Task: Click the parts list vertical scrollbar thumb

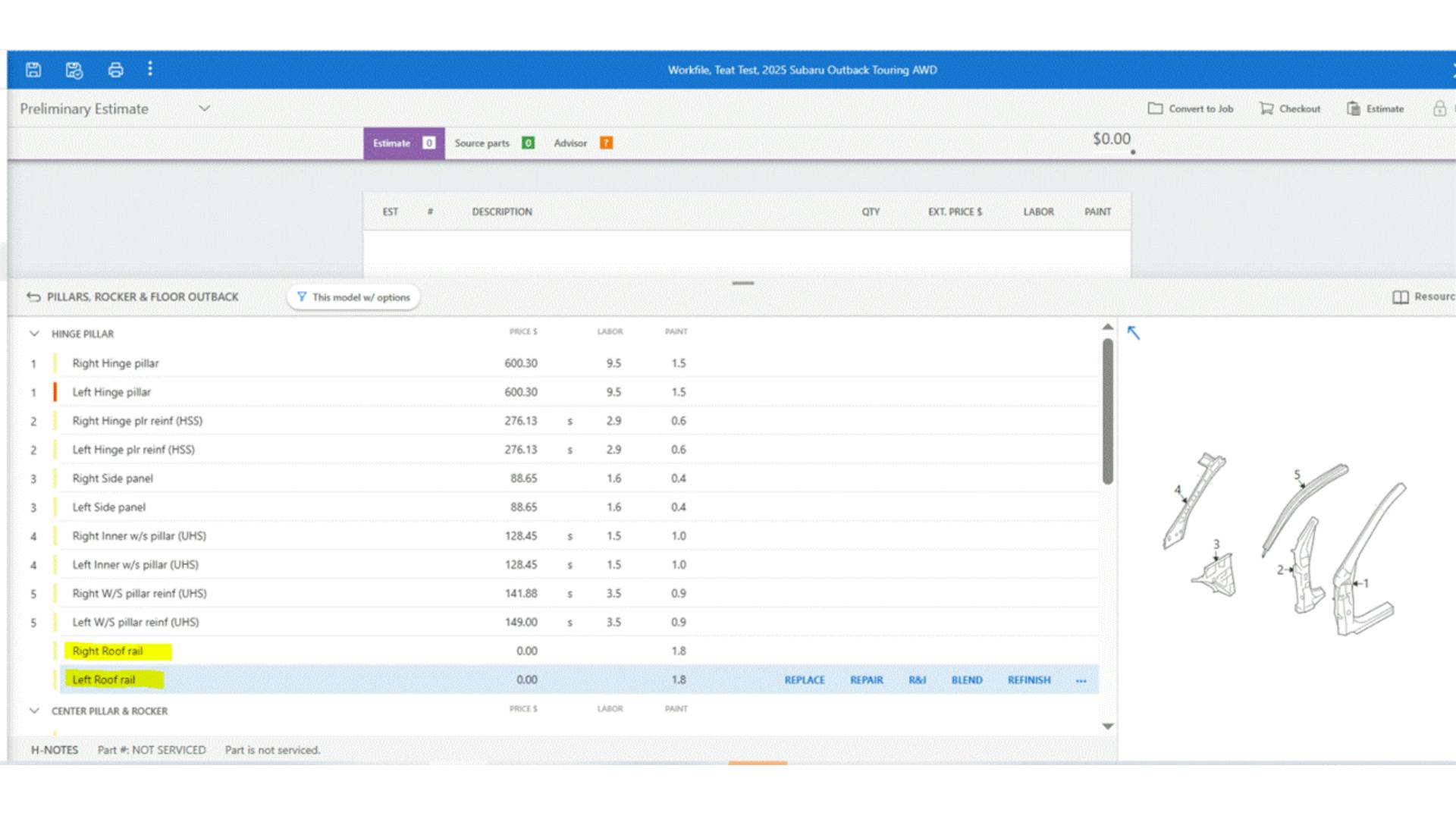Action: click(1107, 411)
